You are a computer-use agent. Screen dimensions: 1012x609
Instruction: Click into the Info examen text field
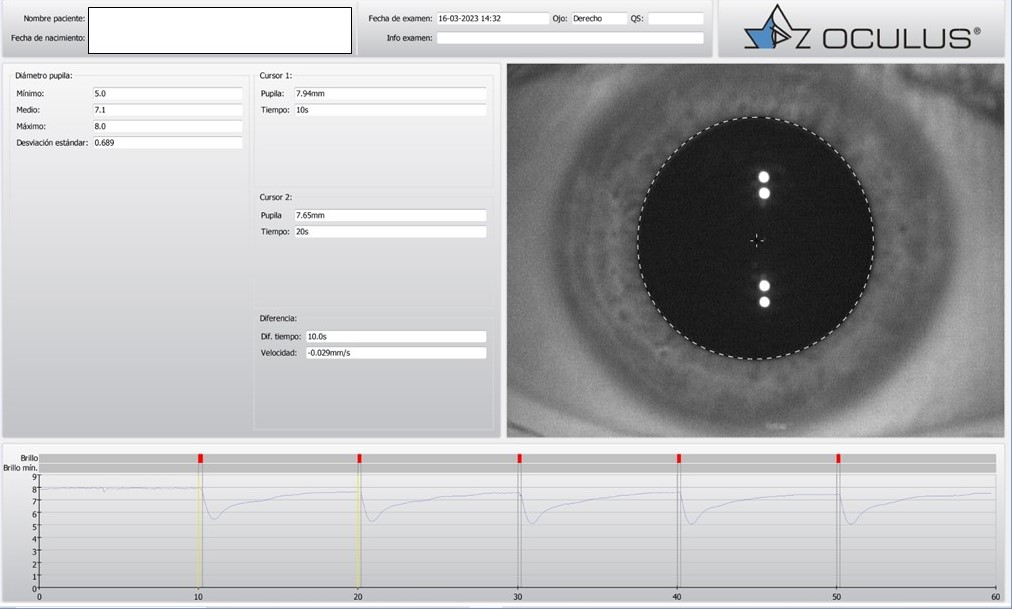570,38
